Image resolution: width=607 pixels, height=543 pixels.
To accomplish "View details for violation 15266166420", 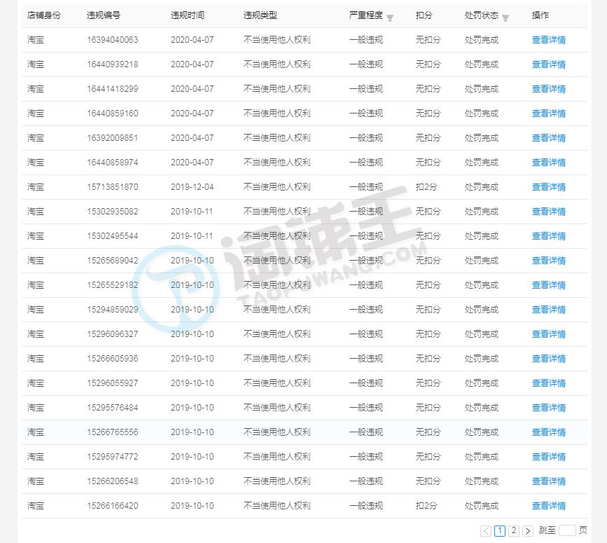I will coord(548,506).
